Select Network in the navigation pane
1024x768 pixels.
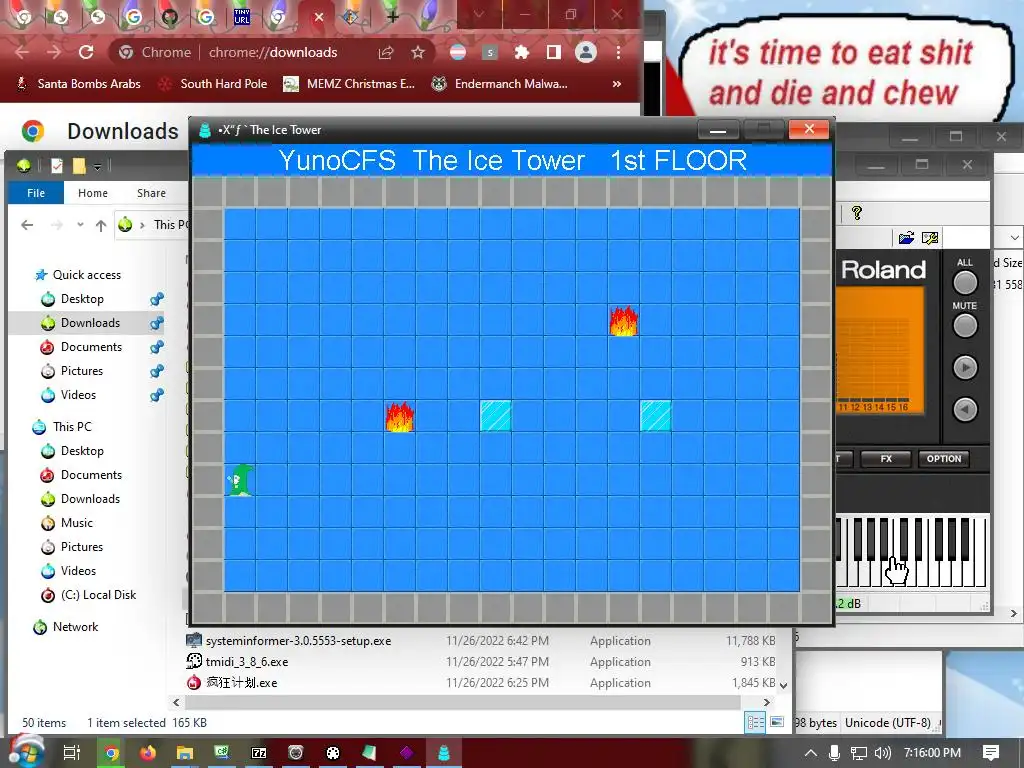75,627
